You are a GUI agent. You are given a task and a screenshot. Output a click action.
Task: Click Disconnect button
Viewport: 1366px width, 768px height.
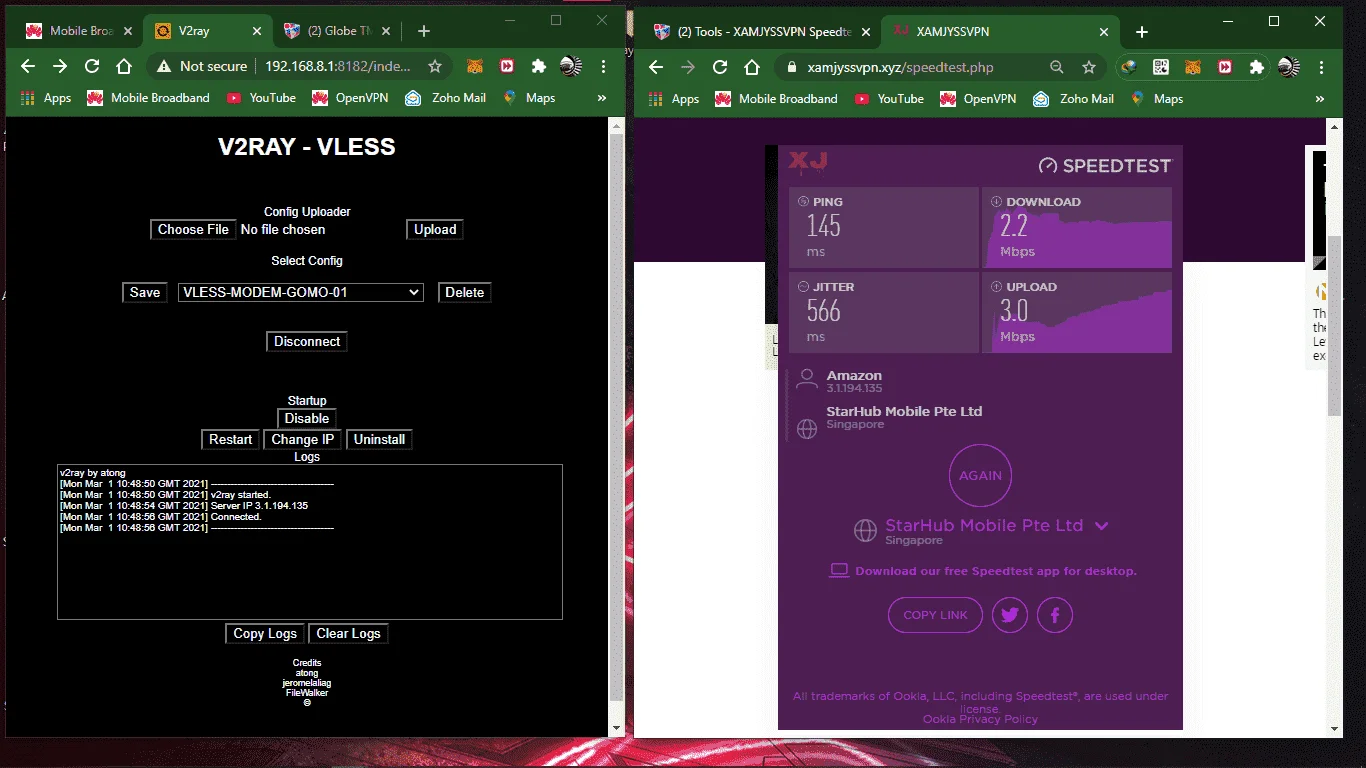(307, 341)
